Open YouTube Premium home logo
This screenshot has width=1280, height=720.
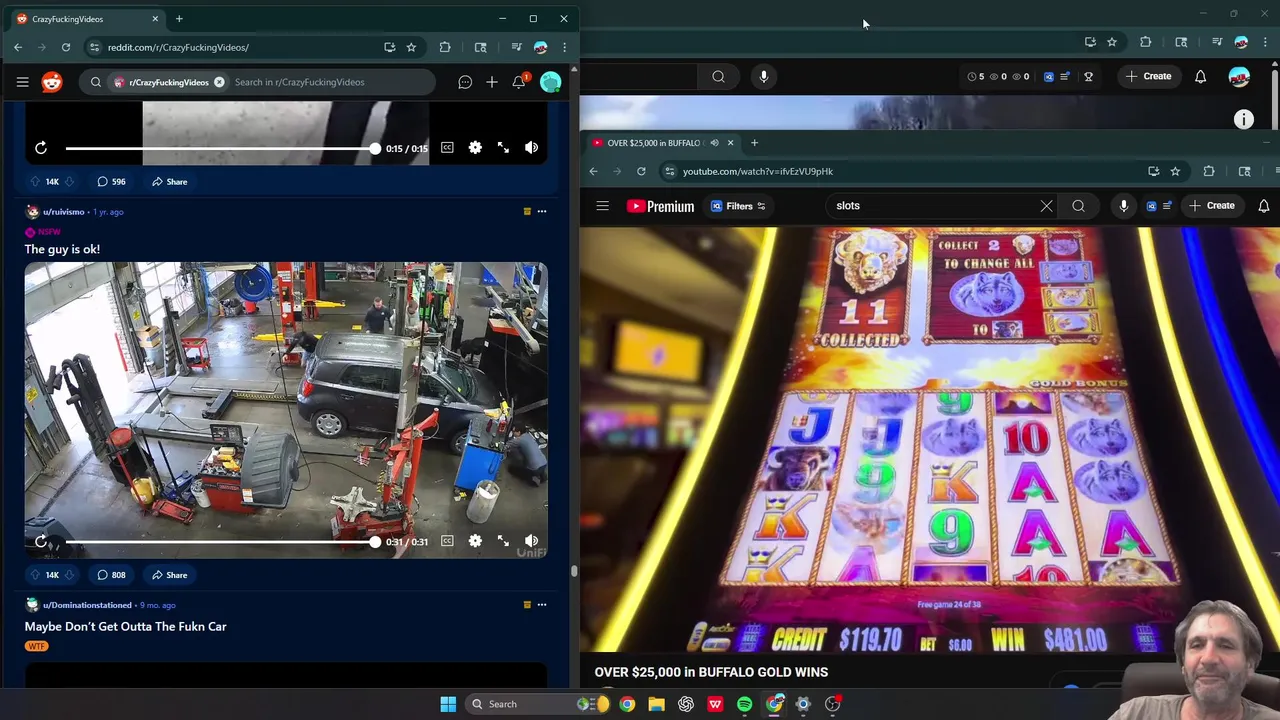(x=660, y=206)
